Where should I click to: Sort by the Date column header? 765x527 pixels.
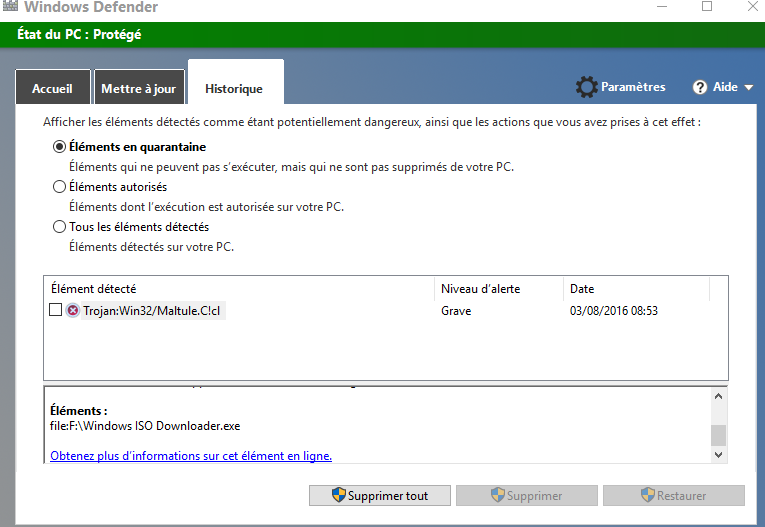[636, 289]
